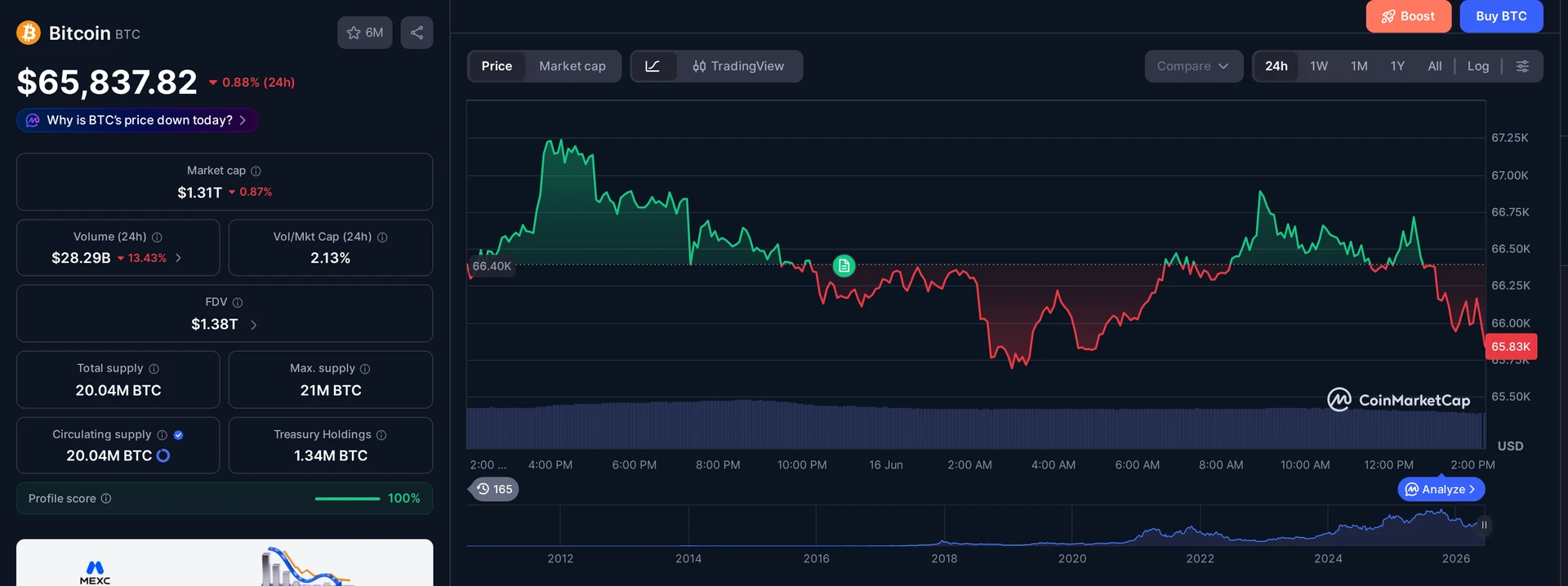
Task: Click the Bitcoin orange logo icon
Action: tap(29, 33)
